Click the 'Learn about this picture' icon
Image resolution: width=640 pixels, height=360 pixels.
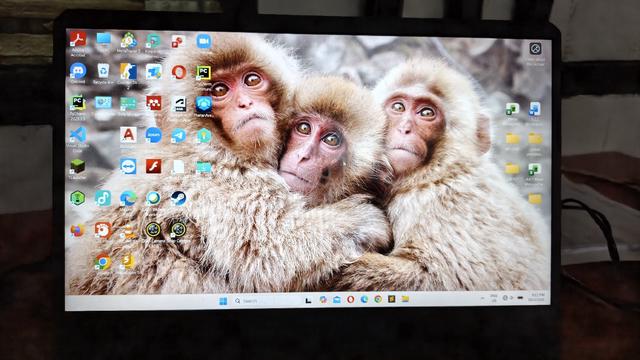(x=535, y=49)
